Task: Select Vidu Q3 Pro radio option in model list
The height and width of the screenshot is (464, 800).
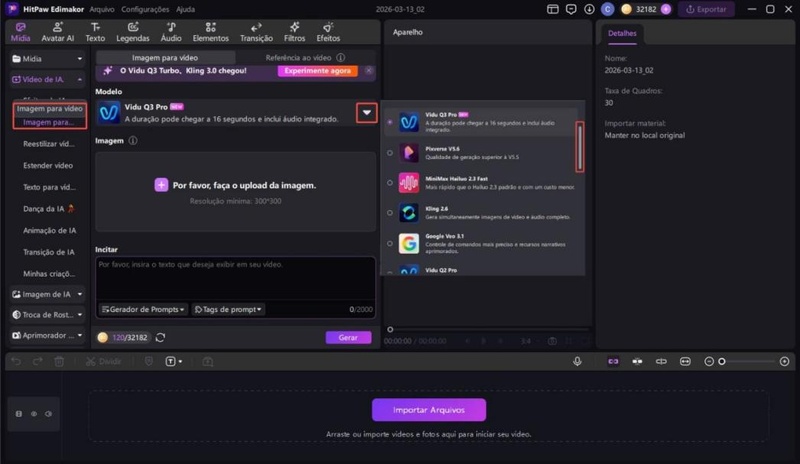Action: click(x=390, y=122)
